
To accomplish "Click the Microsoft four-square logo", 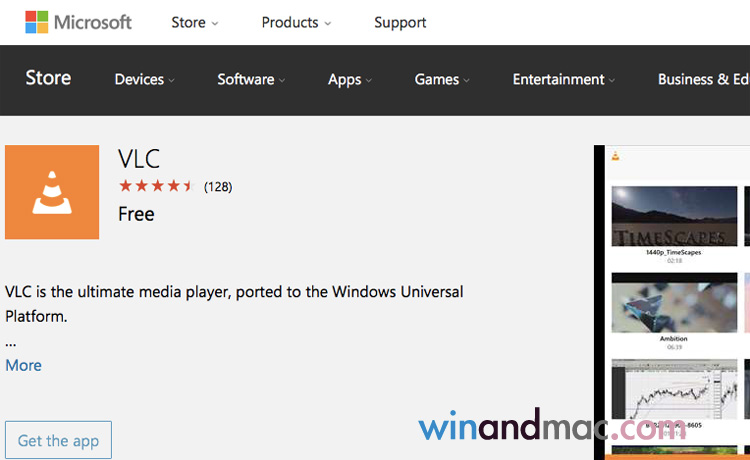I will click(x=37, y=23).
